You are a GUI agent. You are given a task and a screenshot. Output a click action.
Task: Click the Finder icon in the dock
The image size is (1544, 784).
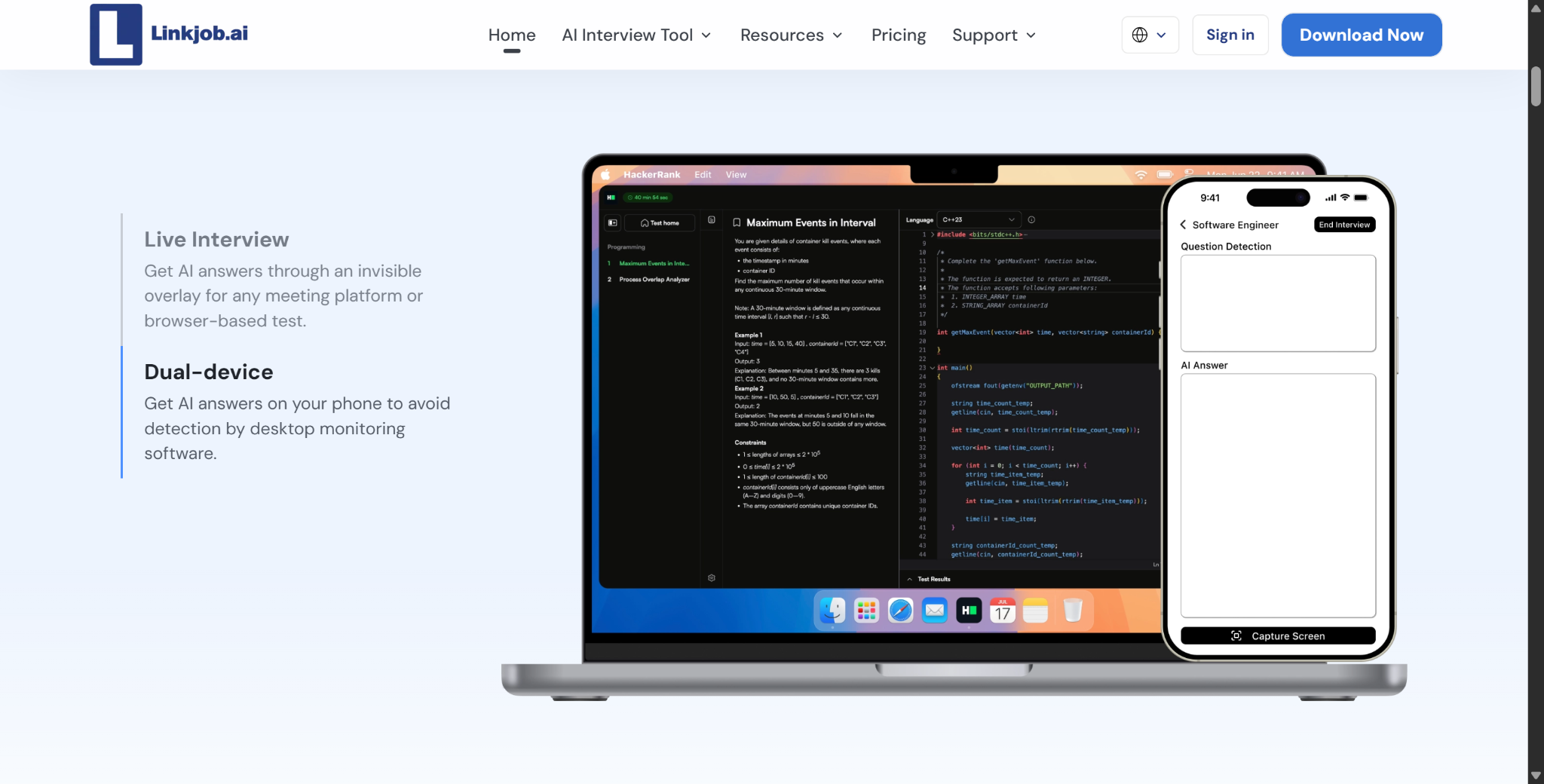coord(832,611)
